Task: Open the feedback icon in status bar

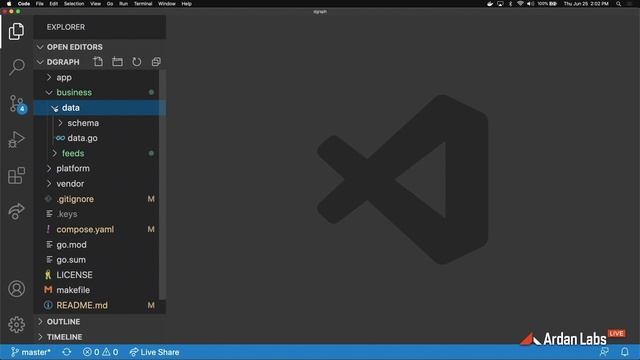Action: [604, 351]
